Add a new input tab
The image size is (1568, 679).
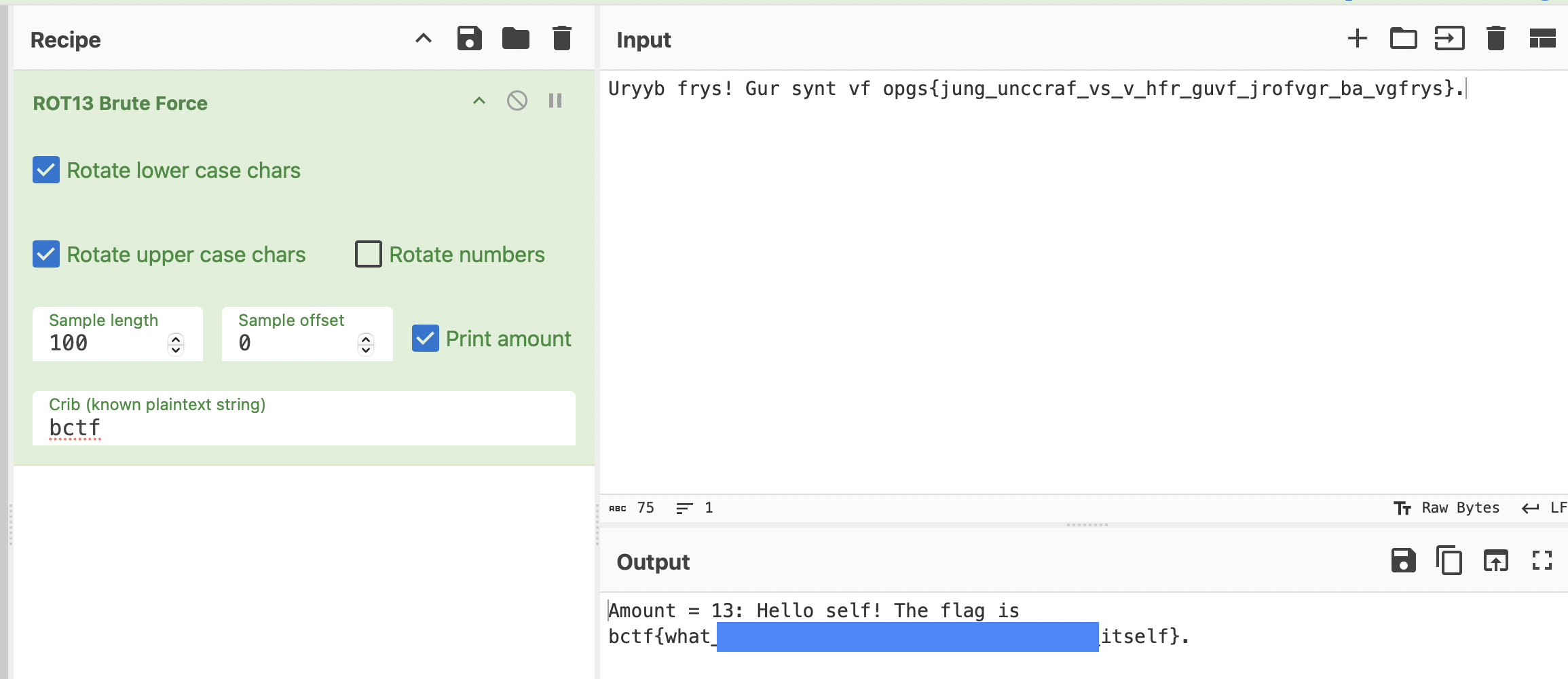coord(1357,39)
